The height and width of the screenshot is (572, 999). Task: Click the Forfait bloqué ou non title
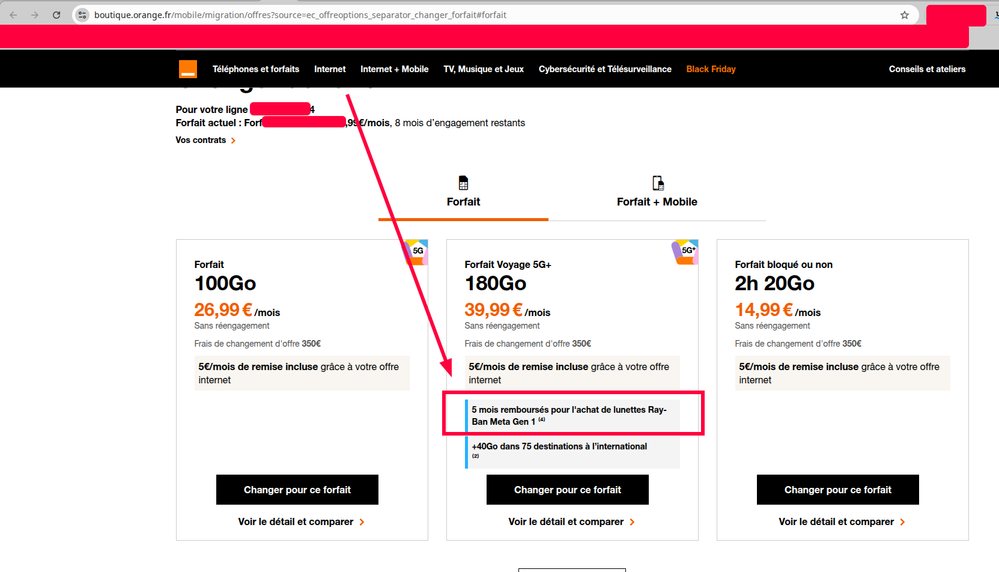point(784,264)
